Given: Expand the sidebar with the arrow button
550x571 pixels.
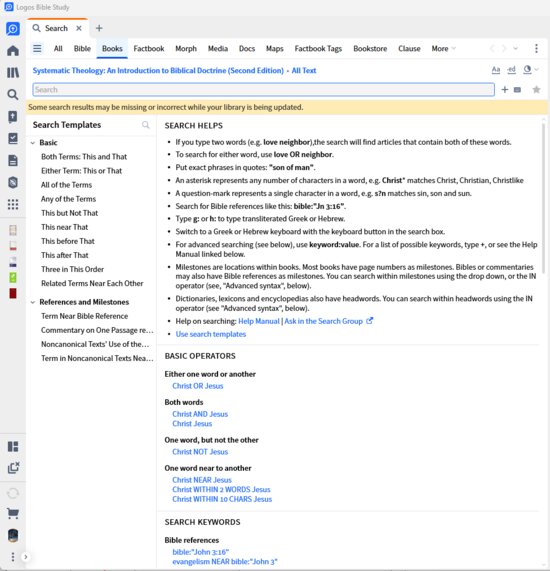Looking at the screenshot, I should click(x=25, y=557).
